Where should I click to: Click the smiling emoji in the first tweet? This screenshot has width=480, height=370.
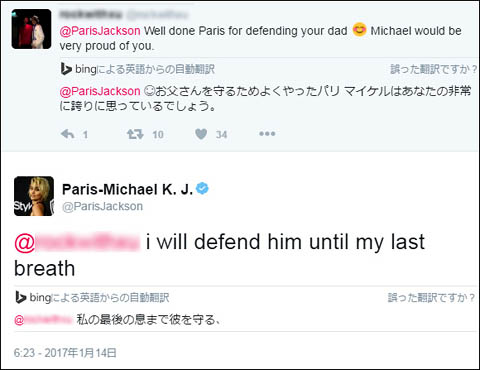pos(359,30)
